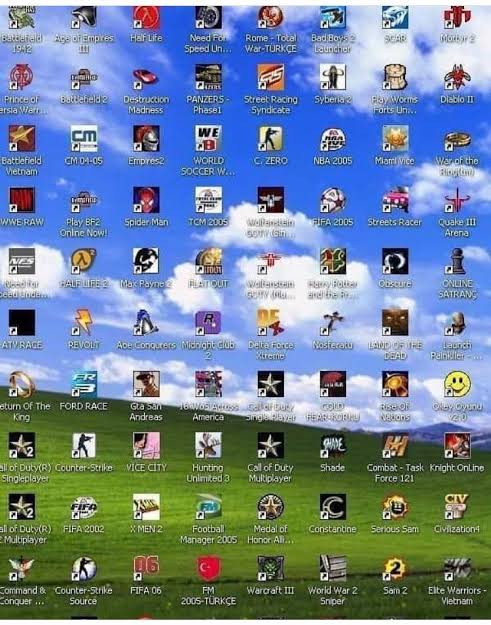Select the Max Payne 2 icon

point(146,261)
